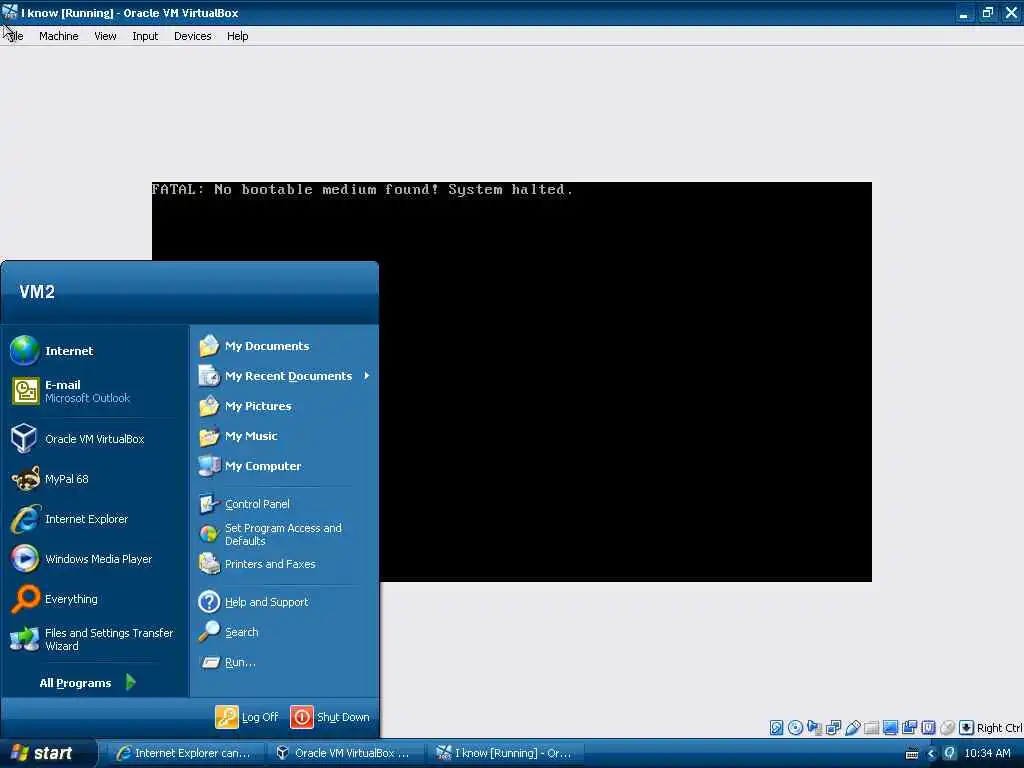Click the VirtualBox title bar icon
This screenshot has width=1024, height=768.
pos(10,12)
